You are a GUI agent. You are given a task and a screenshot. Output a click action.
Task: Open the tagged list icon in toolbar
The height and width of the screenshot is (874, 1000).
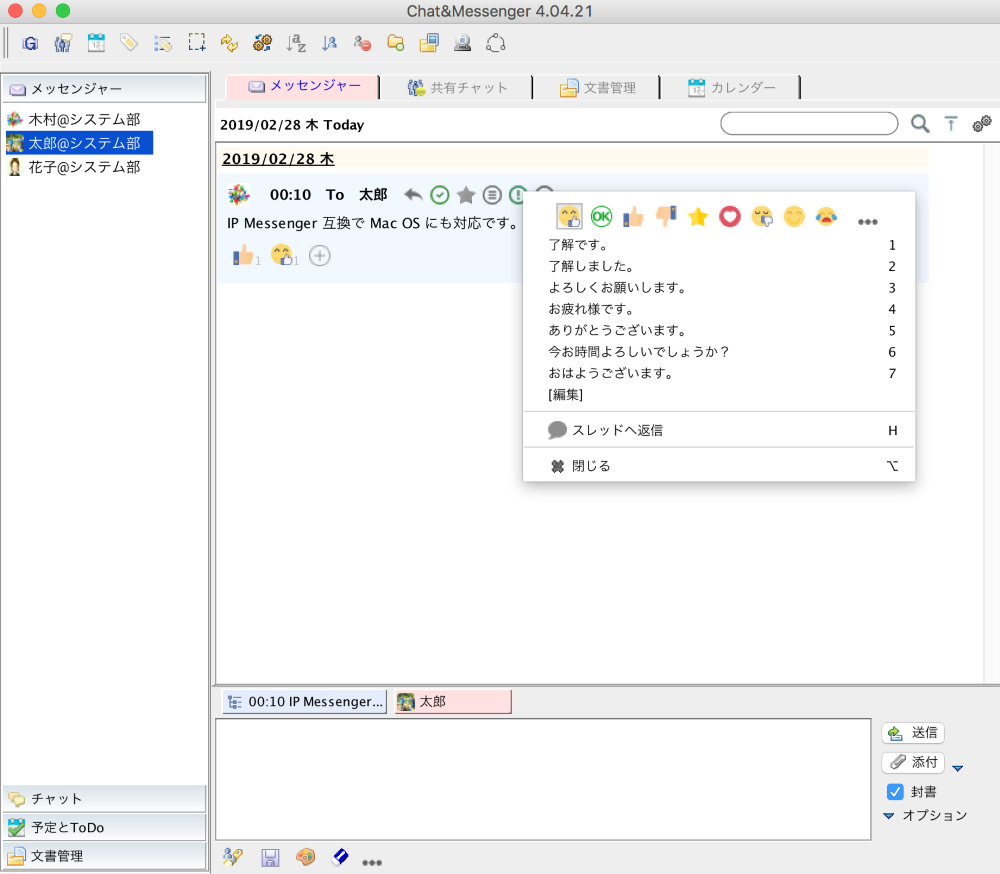coord(163,43)
